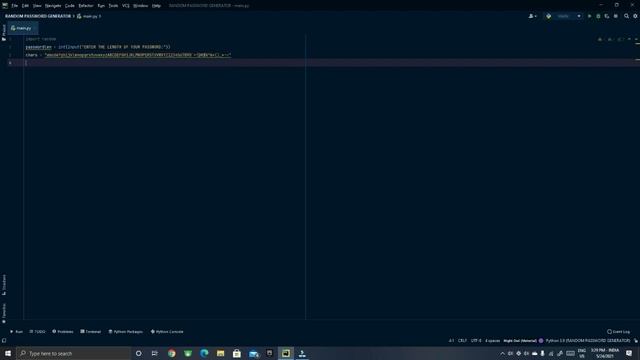Click Night Owl (Material) theme status
Image resolution: width=640 pixels, height=360 pixels.
coord(520,340)
